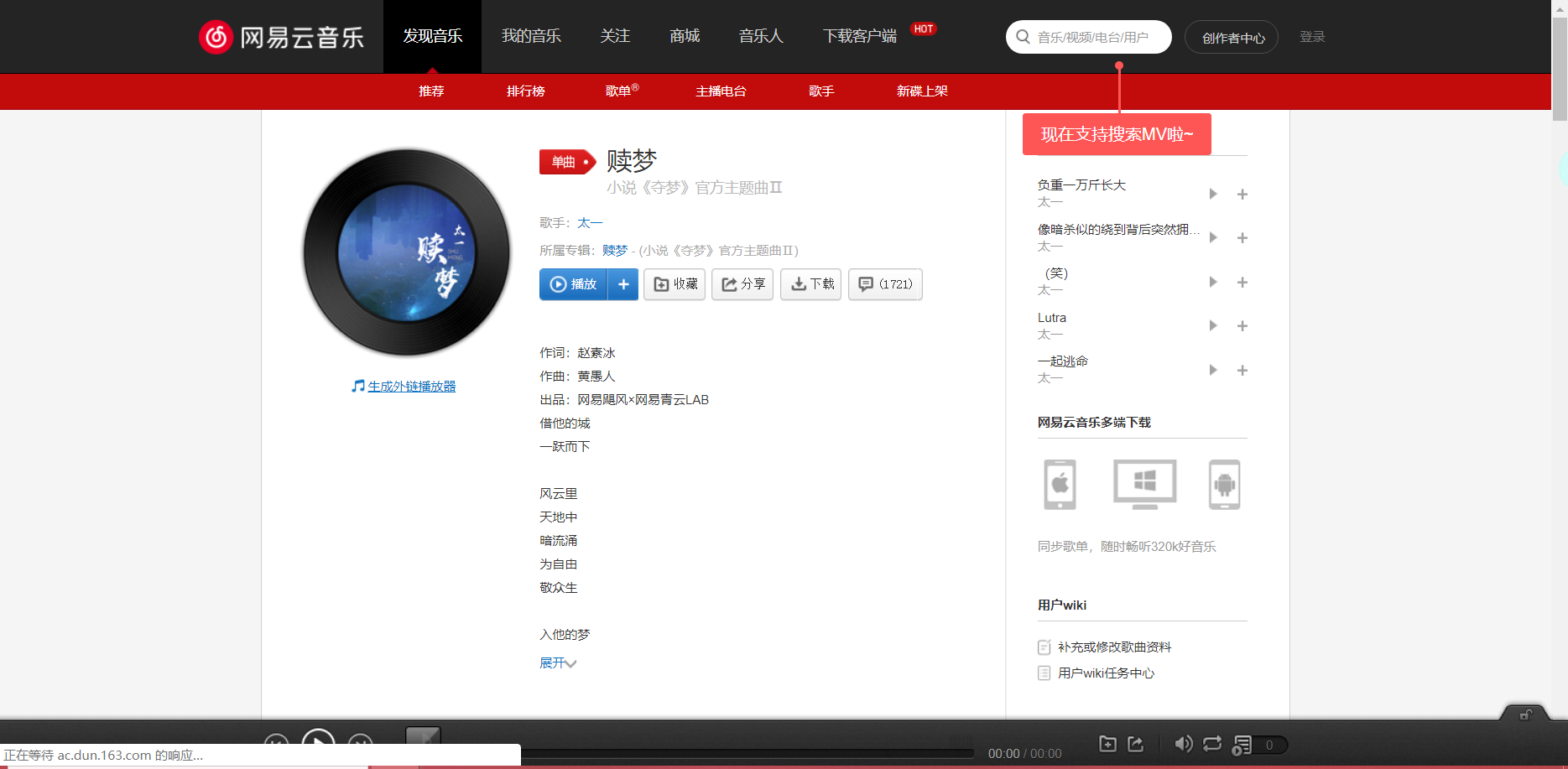Play 负重一万斤长大 from the sidebar
This screenshot has height=769, width=1568.
click(1212, 194)
